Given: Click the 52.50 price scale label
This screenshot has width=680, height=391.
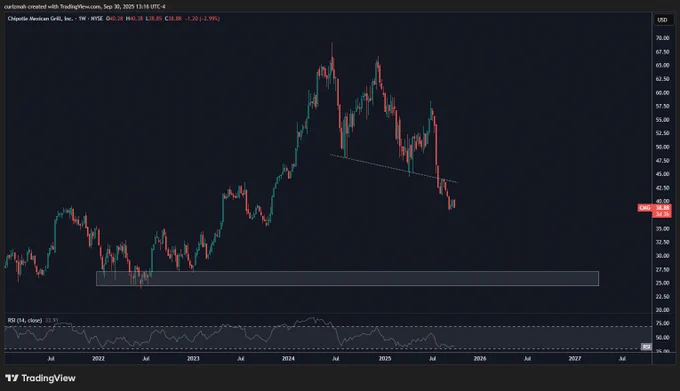Looking at the screenshot, I should [x=662, y=134].
